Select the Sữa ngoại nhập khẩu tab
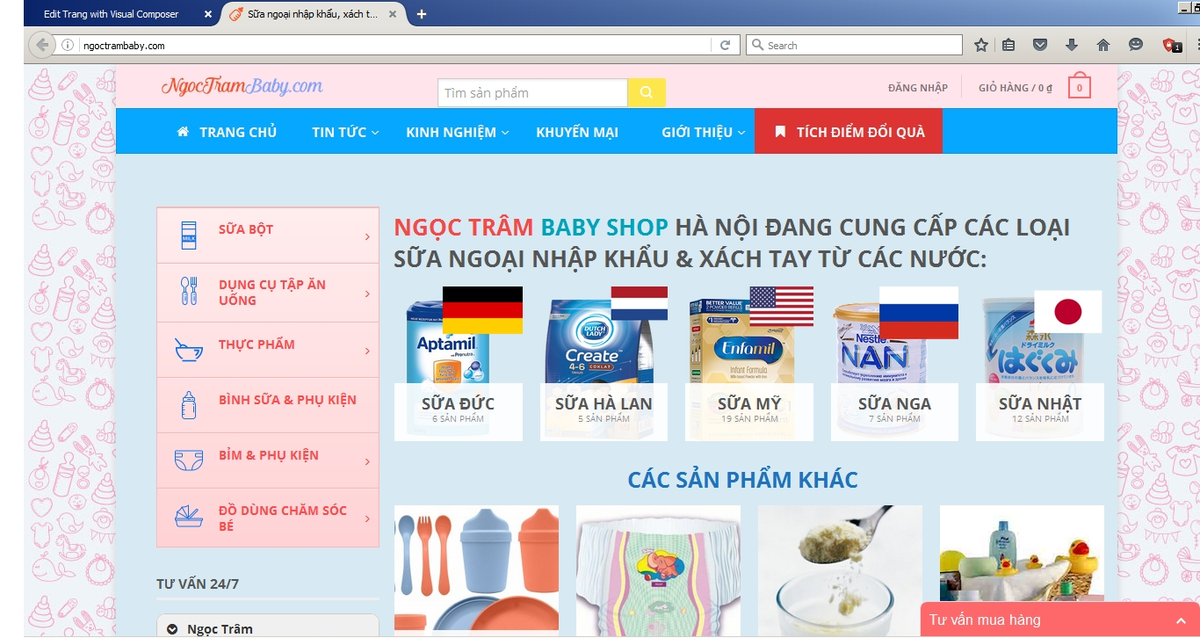The width and height of the screenshot is (1200, 638). tap(314, 14)
